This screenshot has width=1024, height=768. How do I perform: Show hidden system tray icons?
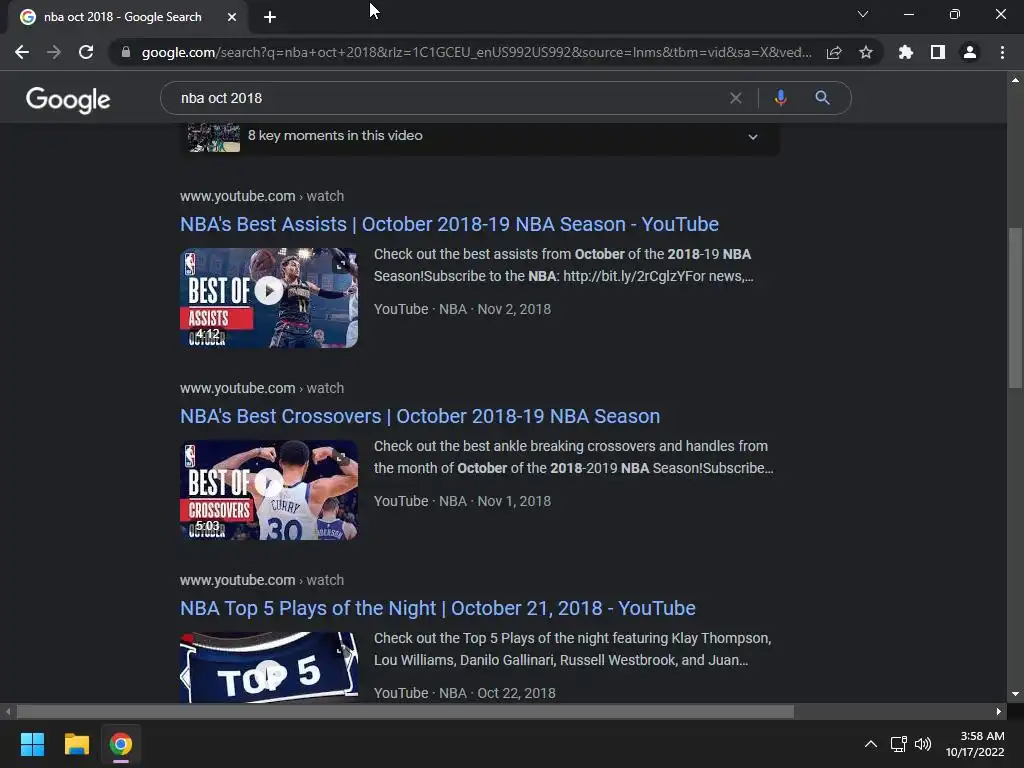pos(871,744)
